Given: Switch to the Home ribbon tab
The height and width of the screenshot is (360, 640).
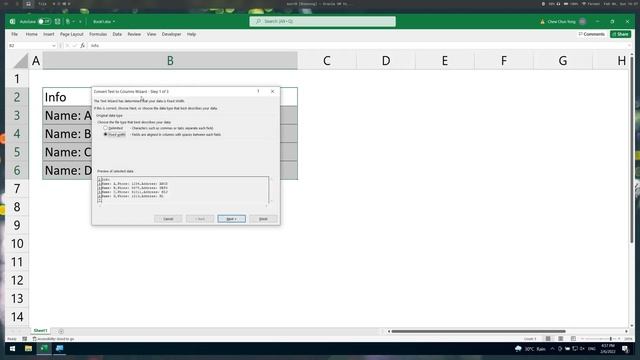Looking at the screenshot, I should pyautogui.click(x=31, y=34).
